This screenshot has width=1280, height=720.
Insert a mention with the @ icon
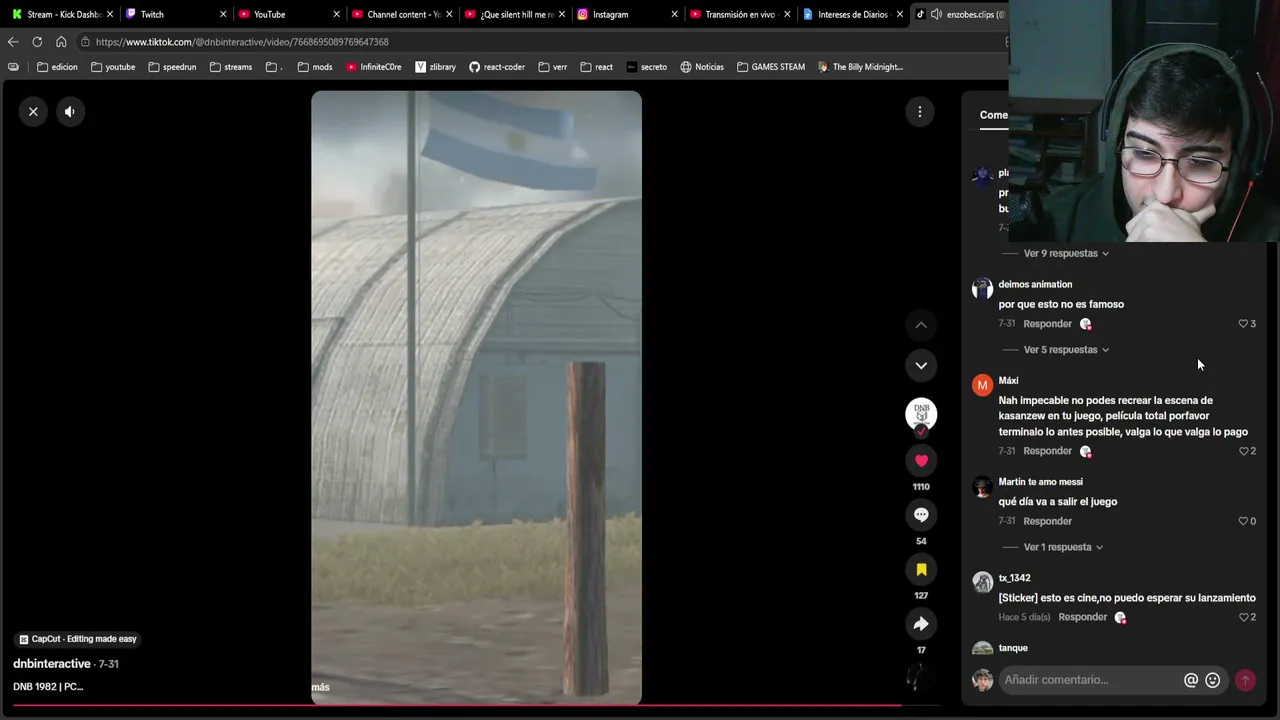(1191, 680)
